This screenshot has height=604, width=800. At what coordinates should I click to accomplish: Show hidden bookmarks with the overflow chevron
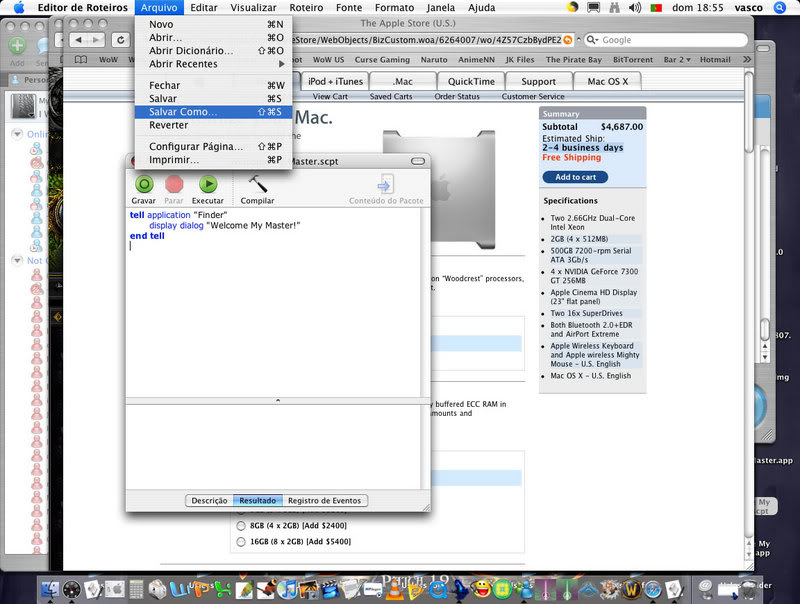coord(747,60)
